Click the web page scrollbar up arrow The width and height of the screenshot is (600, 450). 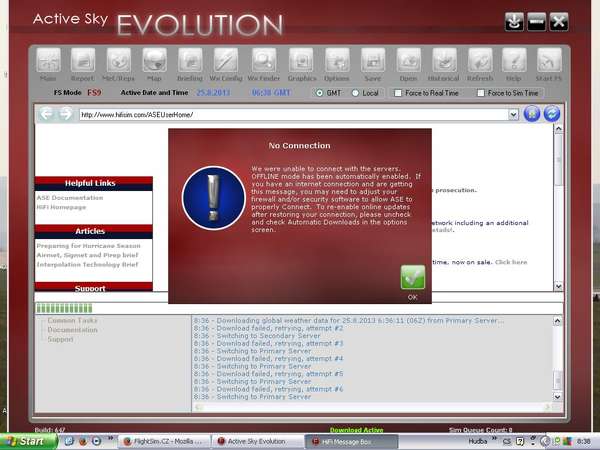558,129
